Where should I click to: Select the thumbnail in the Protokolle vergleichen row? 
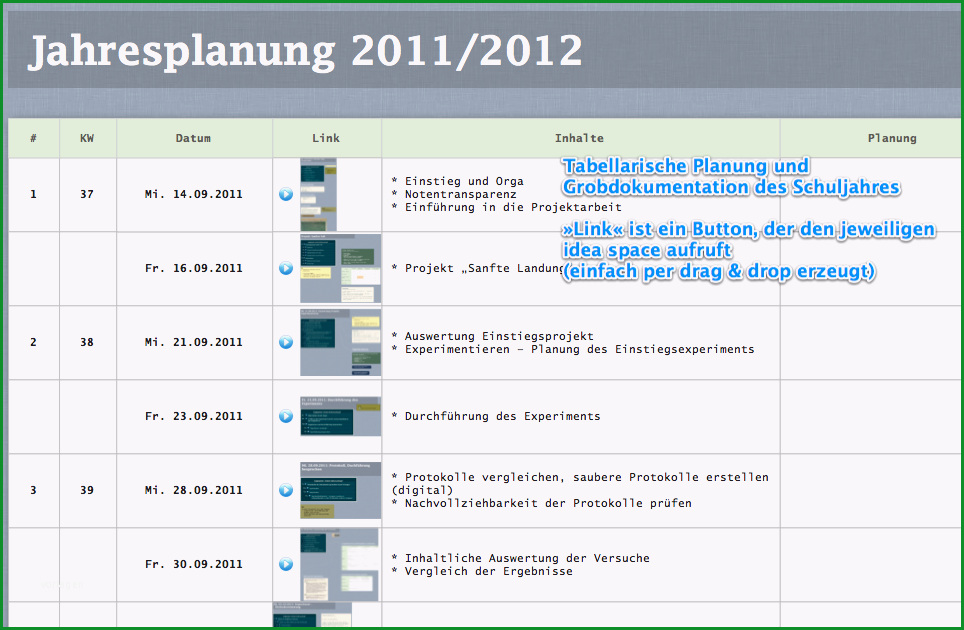(x=341, y=490)
